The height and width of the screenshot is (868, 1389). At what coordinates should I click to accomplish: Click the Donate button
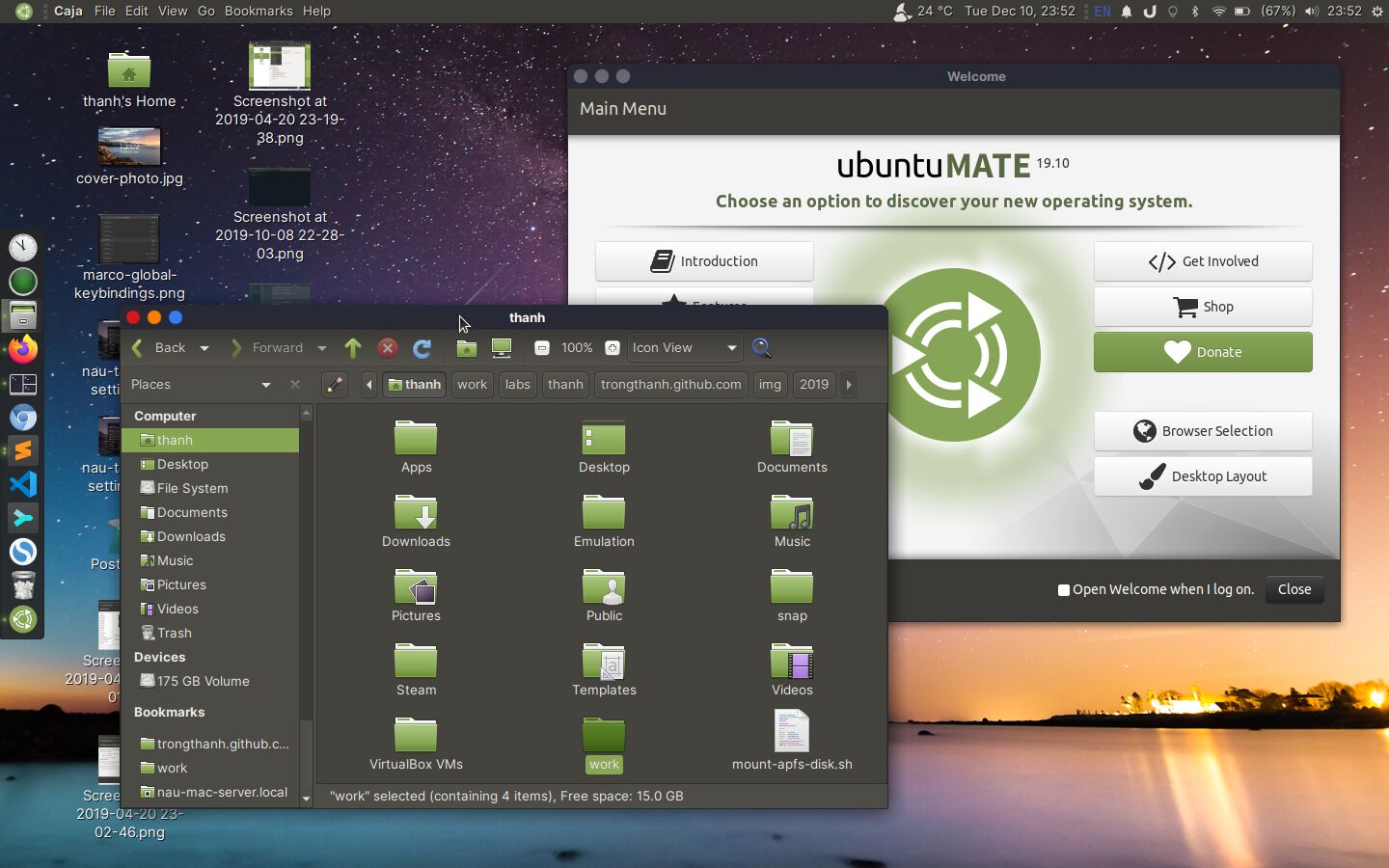point(1202,352)
